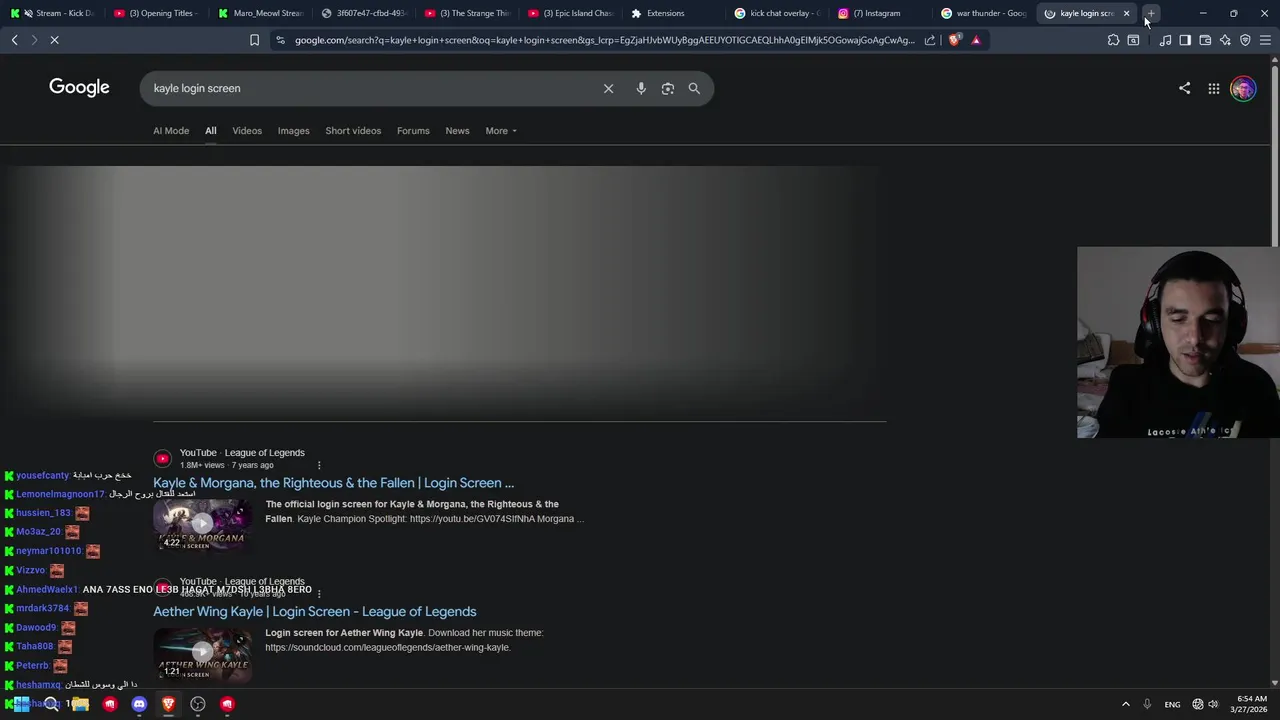The height and width of the screenshot is (720, 1280).
Task: Open the Brave VPN shield icon
Action: click(x=1245, y=40)
